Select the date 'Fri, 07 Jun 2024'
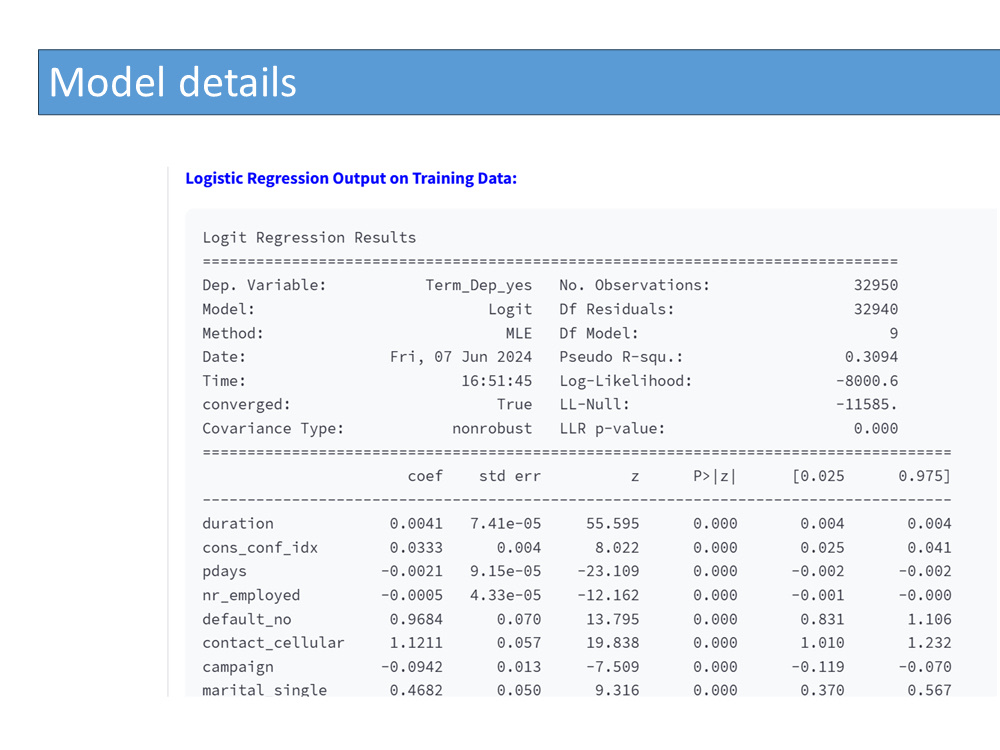The width and height of the screenshot is (1000, 750). coord(461,357)
